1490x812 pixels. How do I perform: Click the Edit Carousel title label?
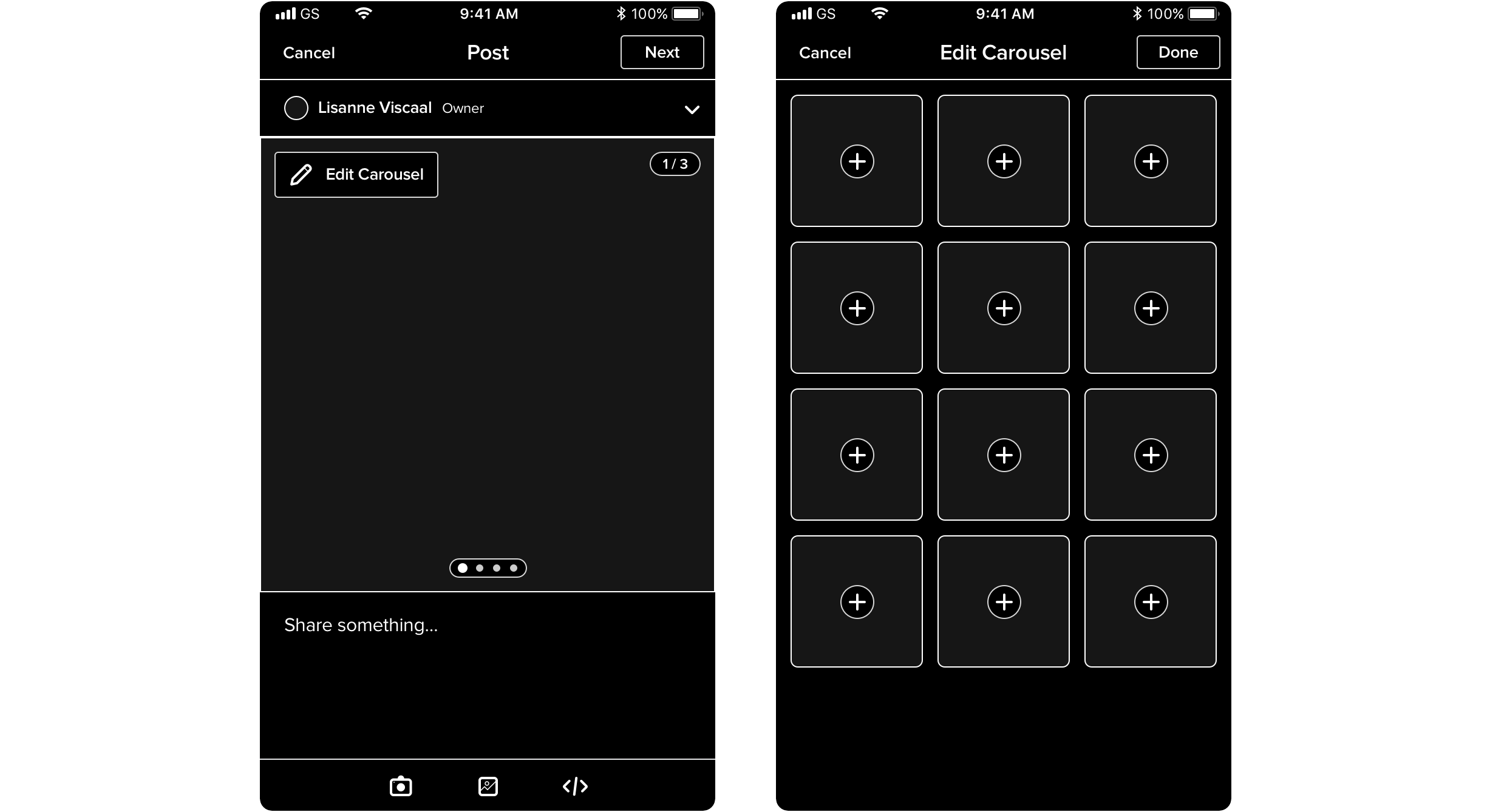[x=1002, y=52]
